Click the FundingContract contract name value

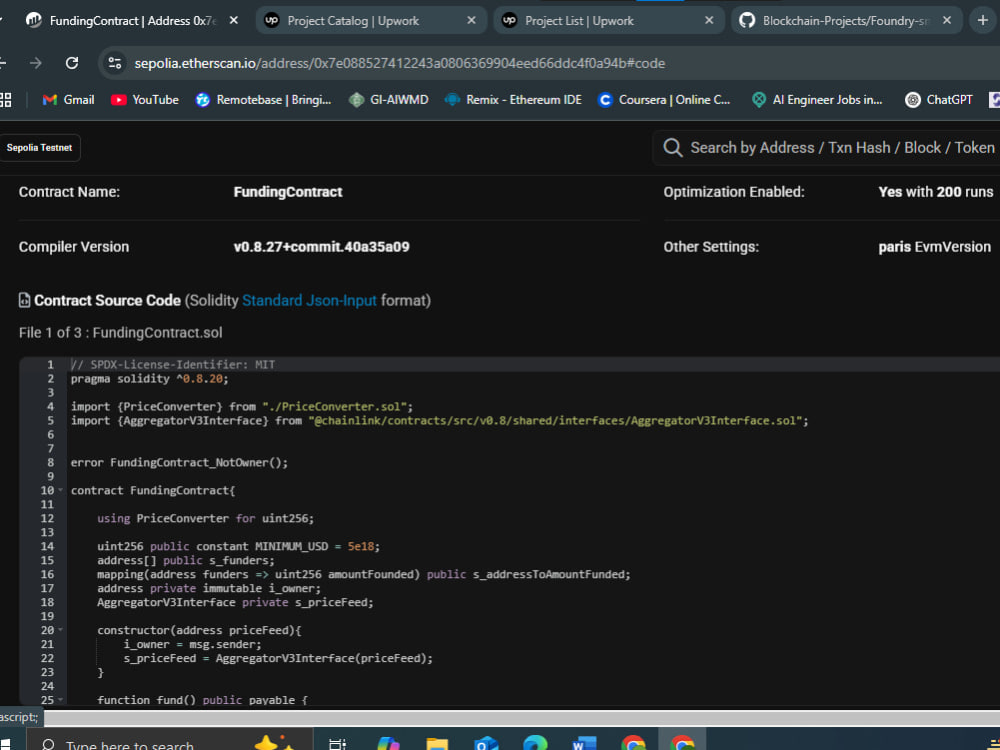pyautogui.click(x=288, y=192)
